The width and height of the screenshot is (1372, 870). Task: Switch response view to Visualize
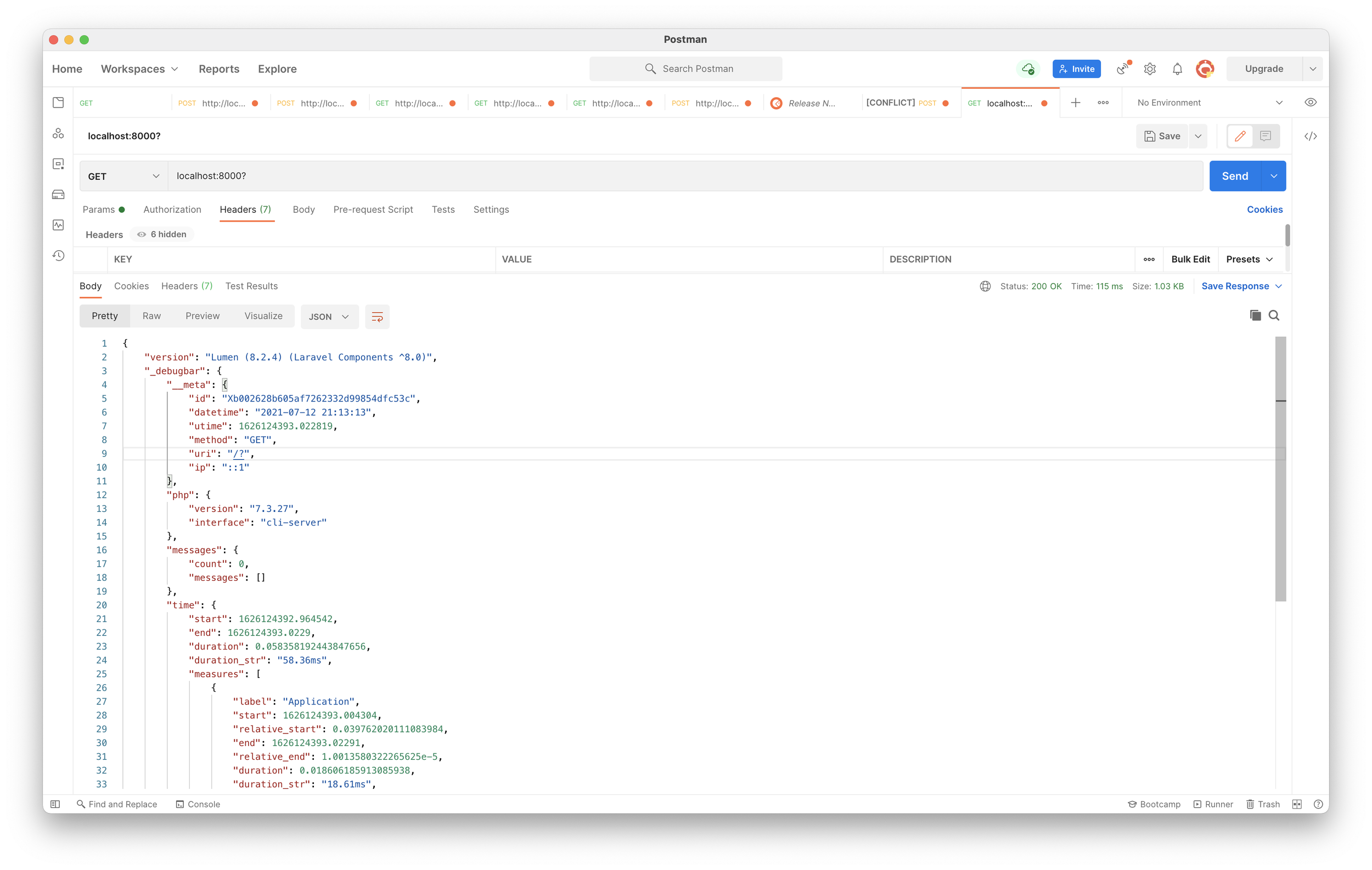pos(263,316)
